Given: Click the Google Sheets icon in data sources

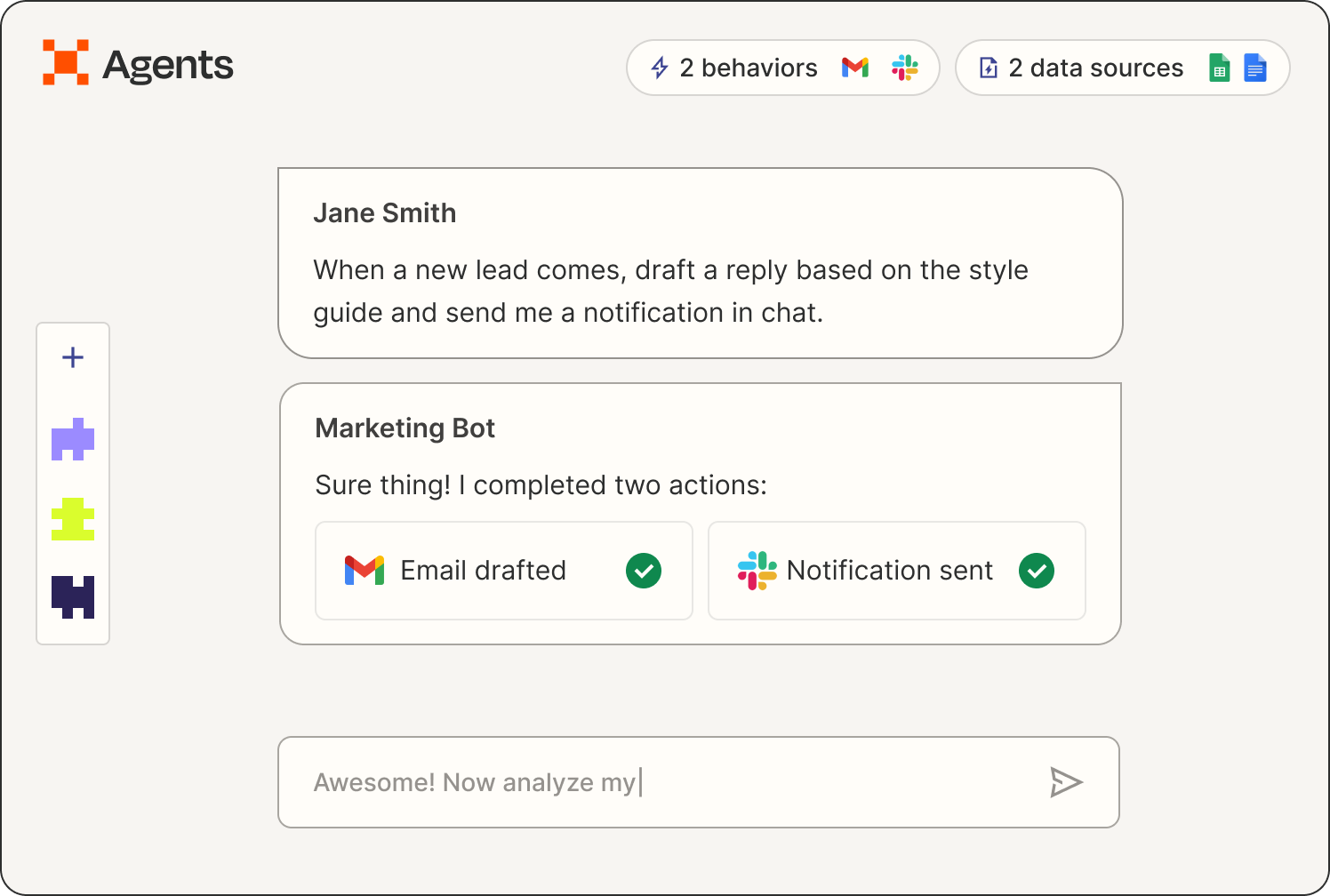Looking at the screenshot, I should [x=1219, y=68].
